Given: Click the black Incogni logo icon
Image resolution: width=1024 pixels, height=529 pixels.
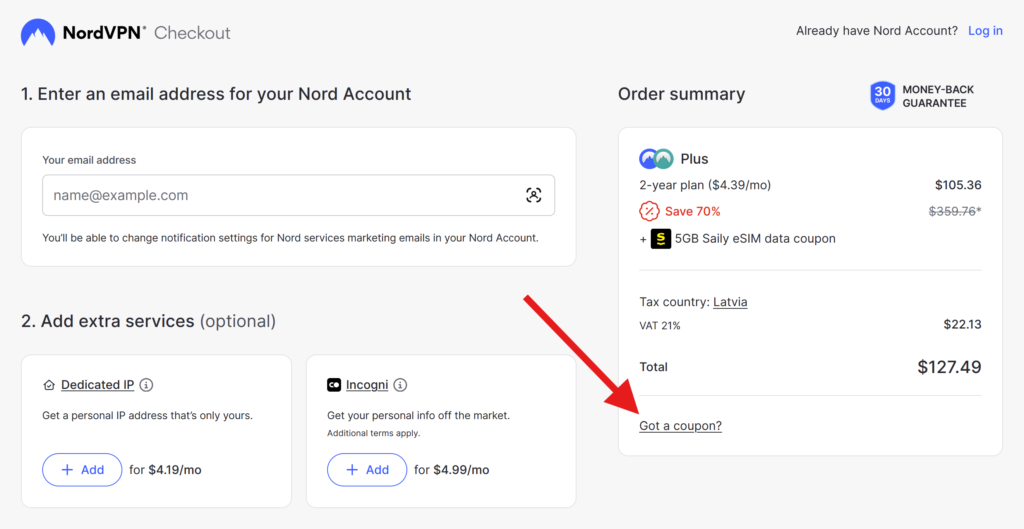Looking at the screenshot, I should 334,385.
